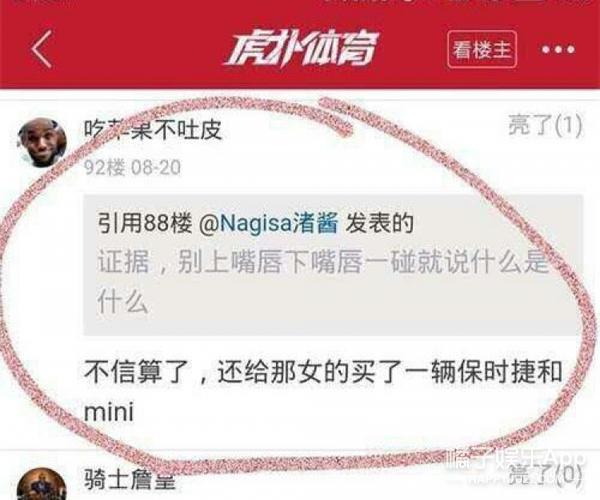Open avatar of user 骑士詹皇
Viewport: 600px width, 500px height.
[x=42, y=485]
